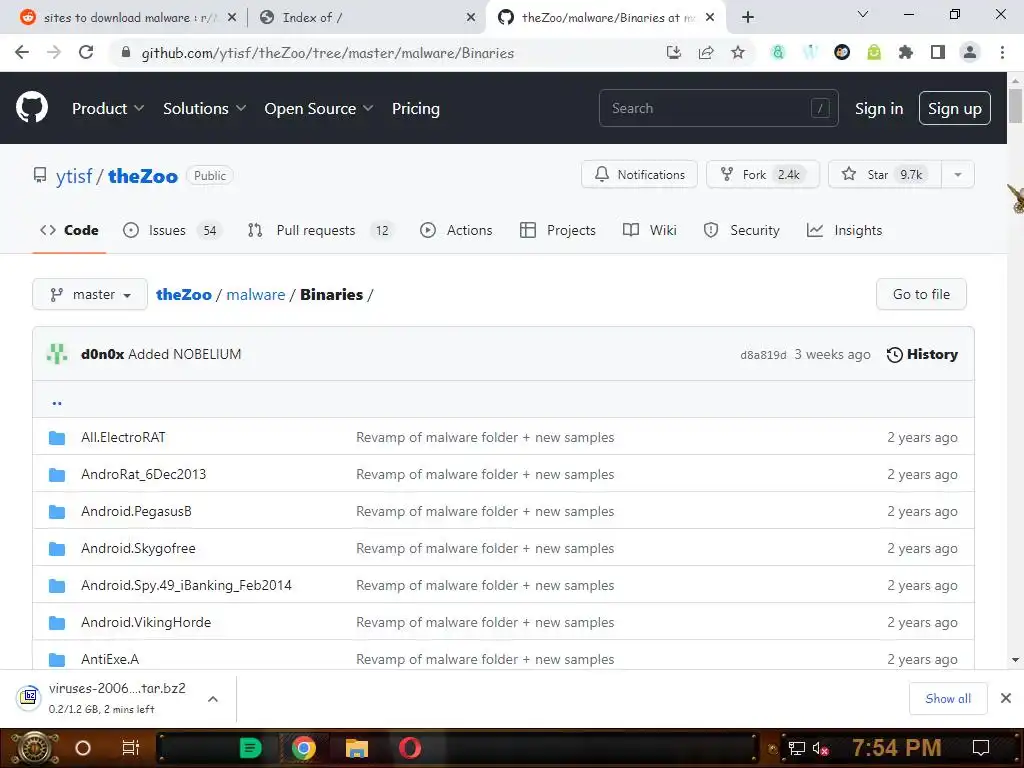This screenshot has height=768, width=1024.
Task: Close the downloads bar
Action: [x=1006, y=698]
